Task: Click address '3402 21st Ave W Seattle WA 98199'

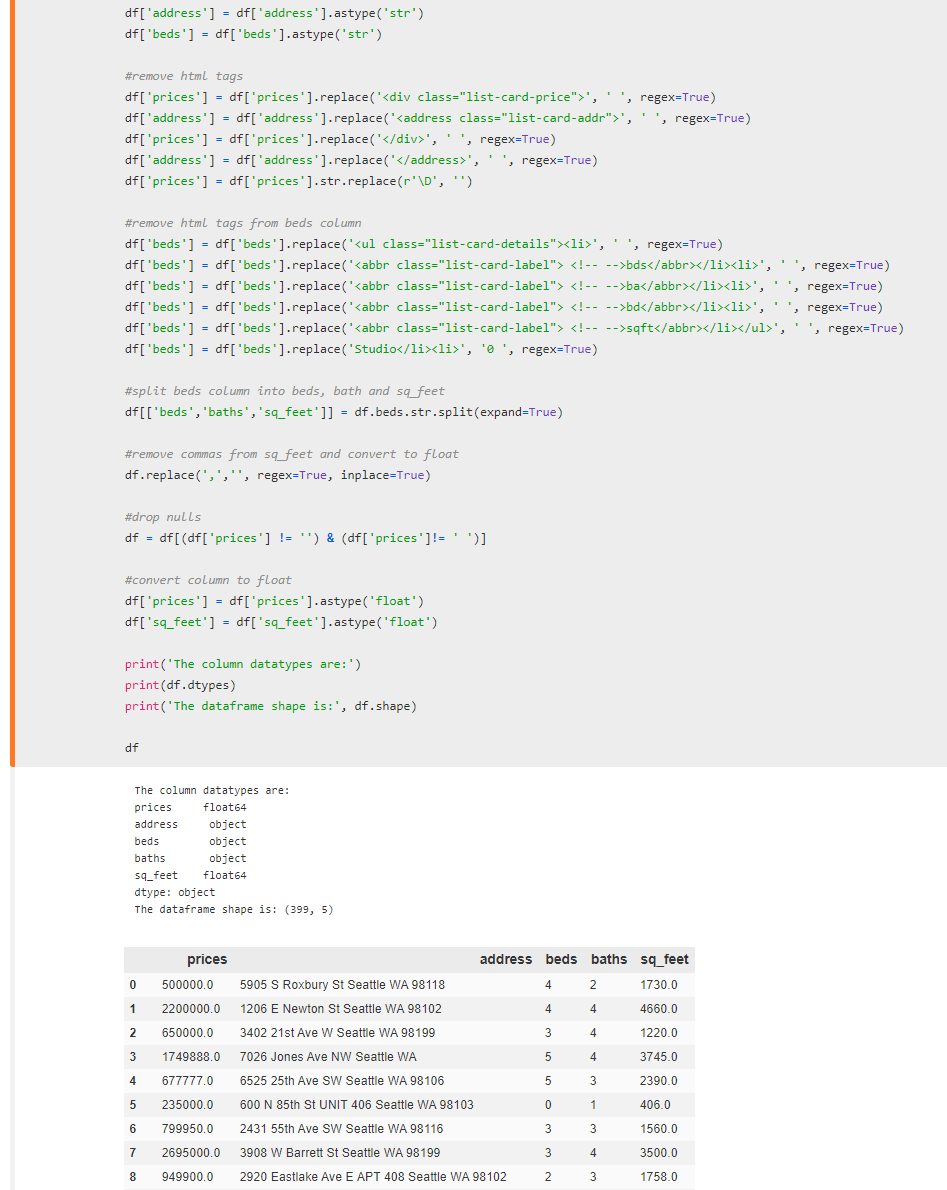Action: point(338,1033)
